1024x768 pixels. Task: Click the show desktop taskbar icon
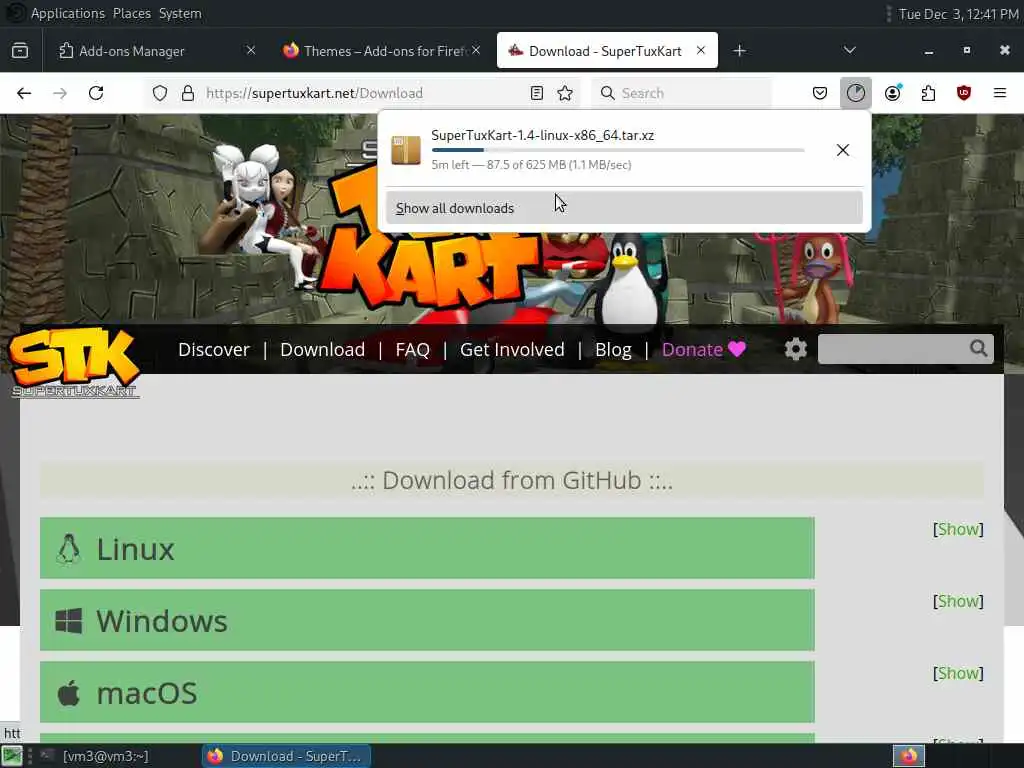11,756
